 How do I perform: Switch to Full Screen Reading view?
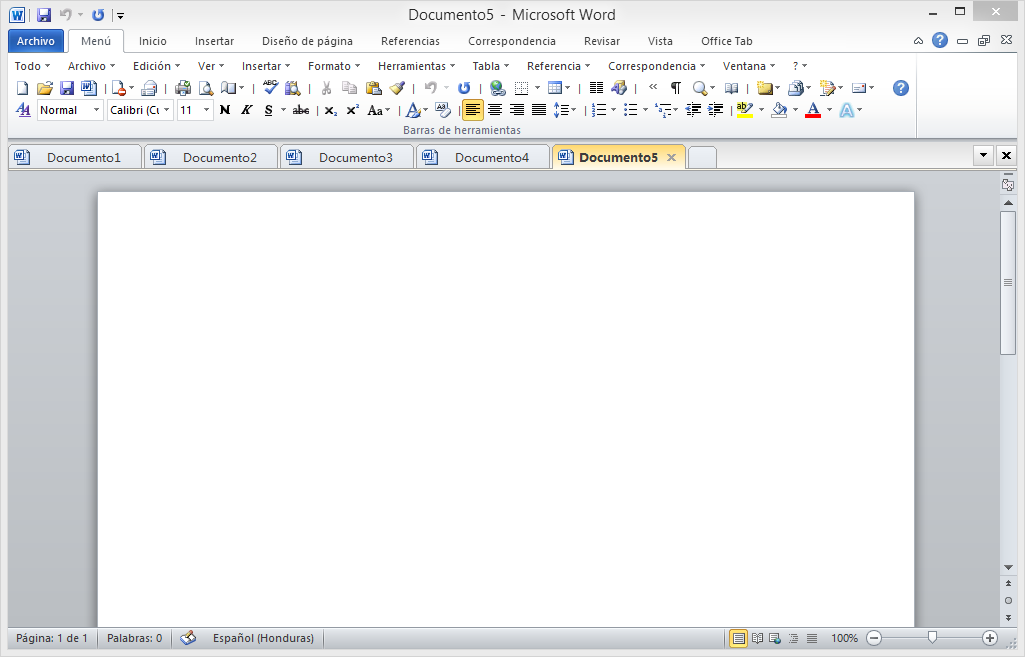757,638
